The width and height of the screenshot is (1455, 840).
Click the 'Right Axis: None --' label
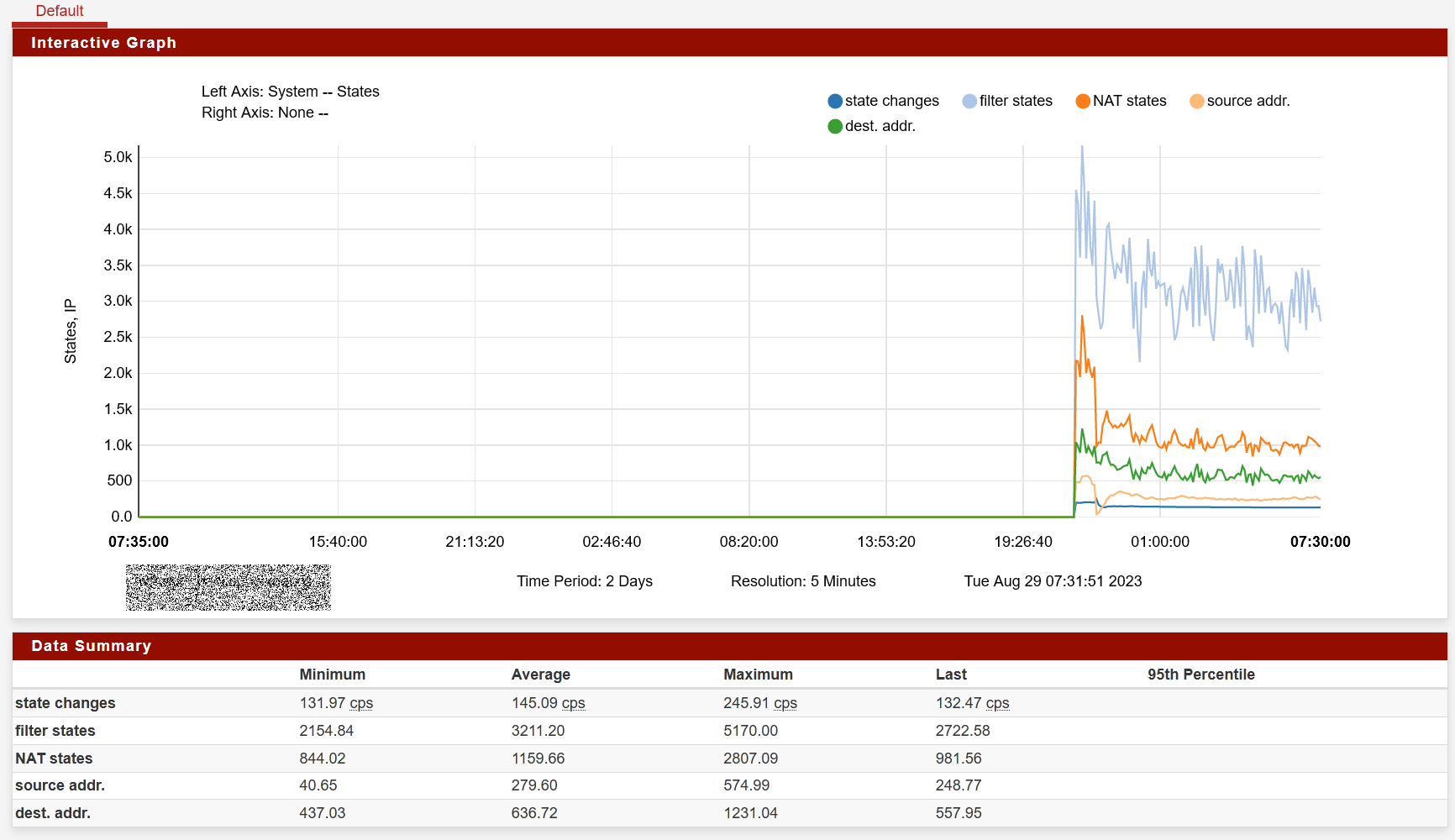(265, 113)
